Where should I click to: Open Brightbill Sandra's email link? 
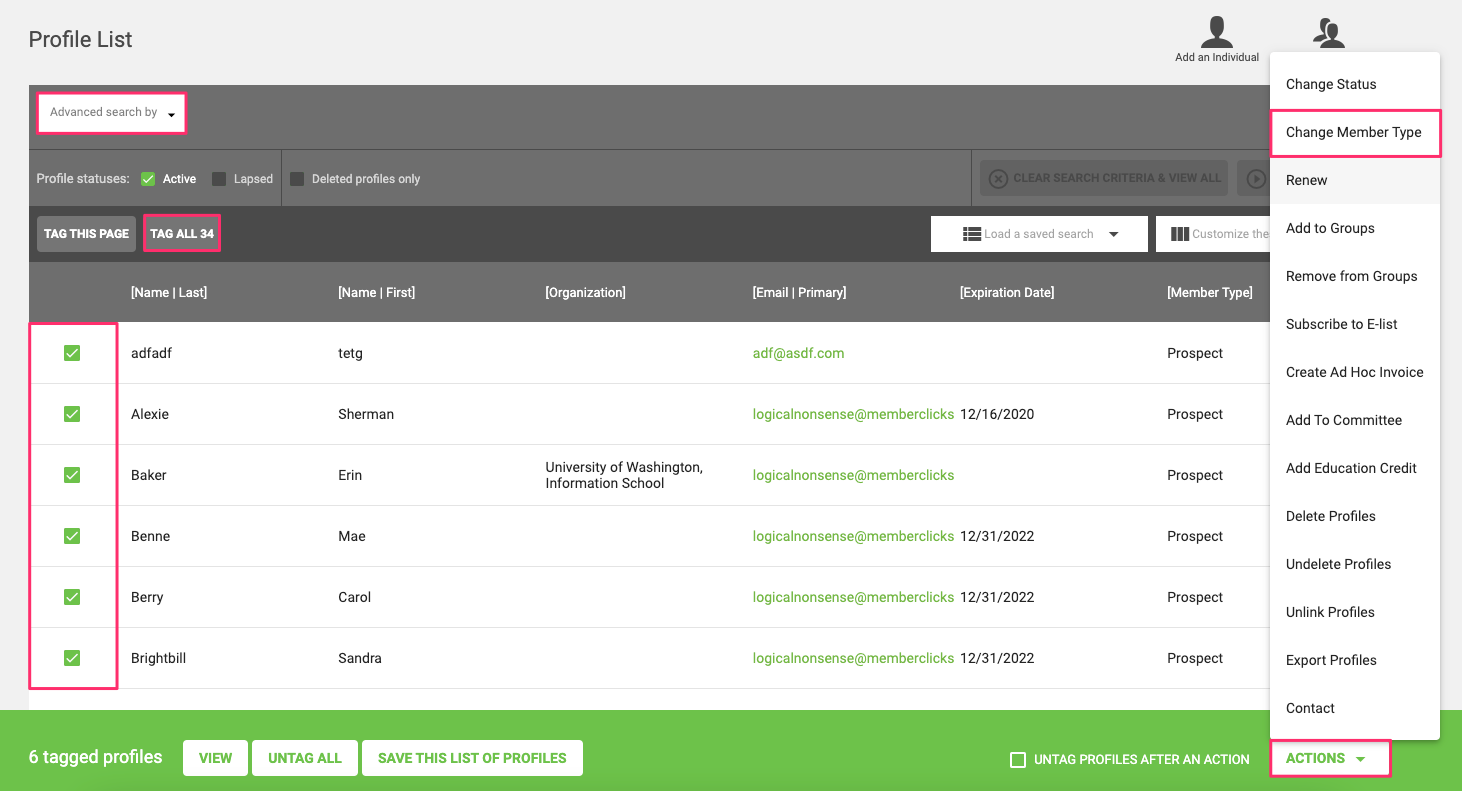pyautogui.click(x=853, y=658)
